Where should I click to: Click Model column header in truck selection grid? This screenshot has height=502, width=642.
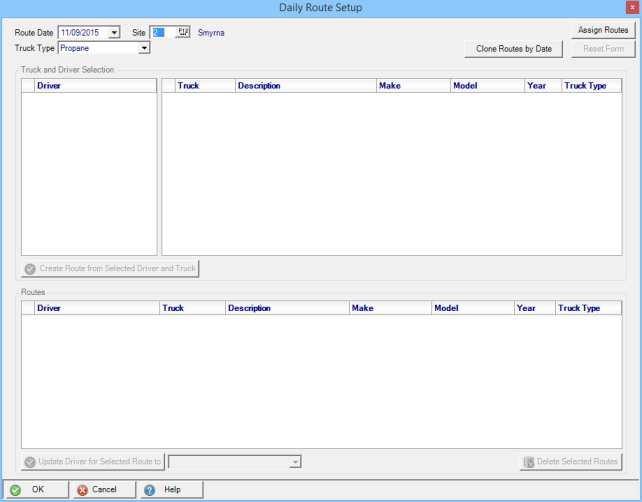486,86
